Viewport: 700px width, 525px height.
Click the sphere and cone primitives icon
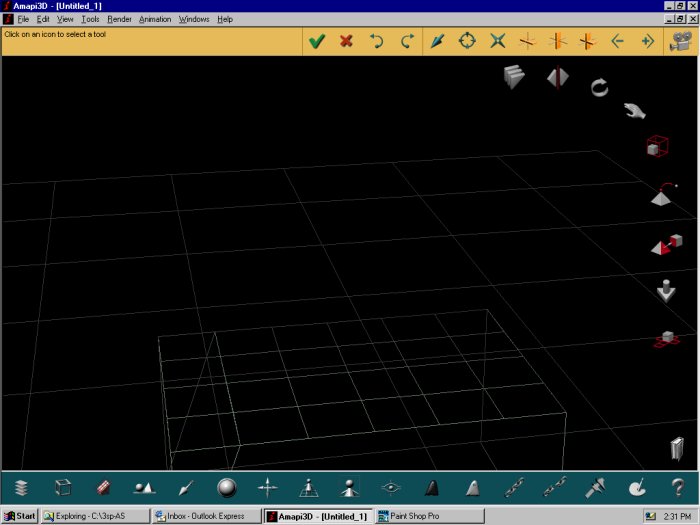144,488
